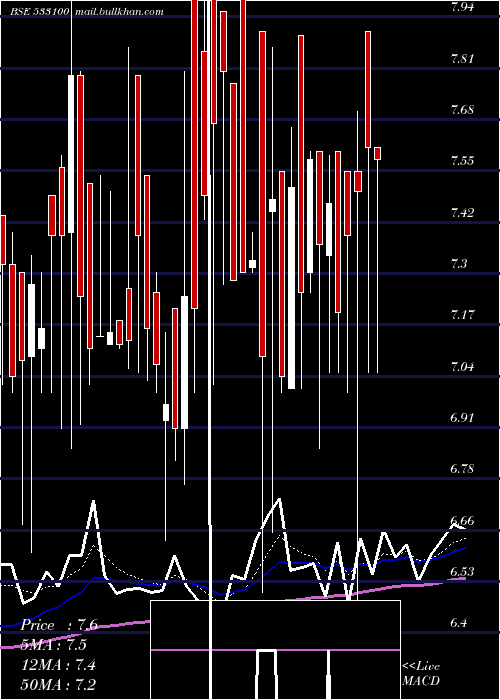Click the 7.55 price axis label
The image size is (500, 700).
click(x=462, y=161)
